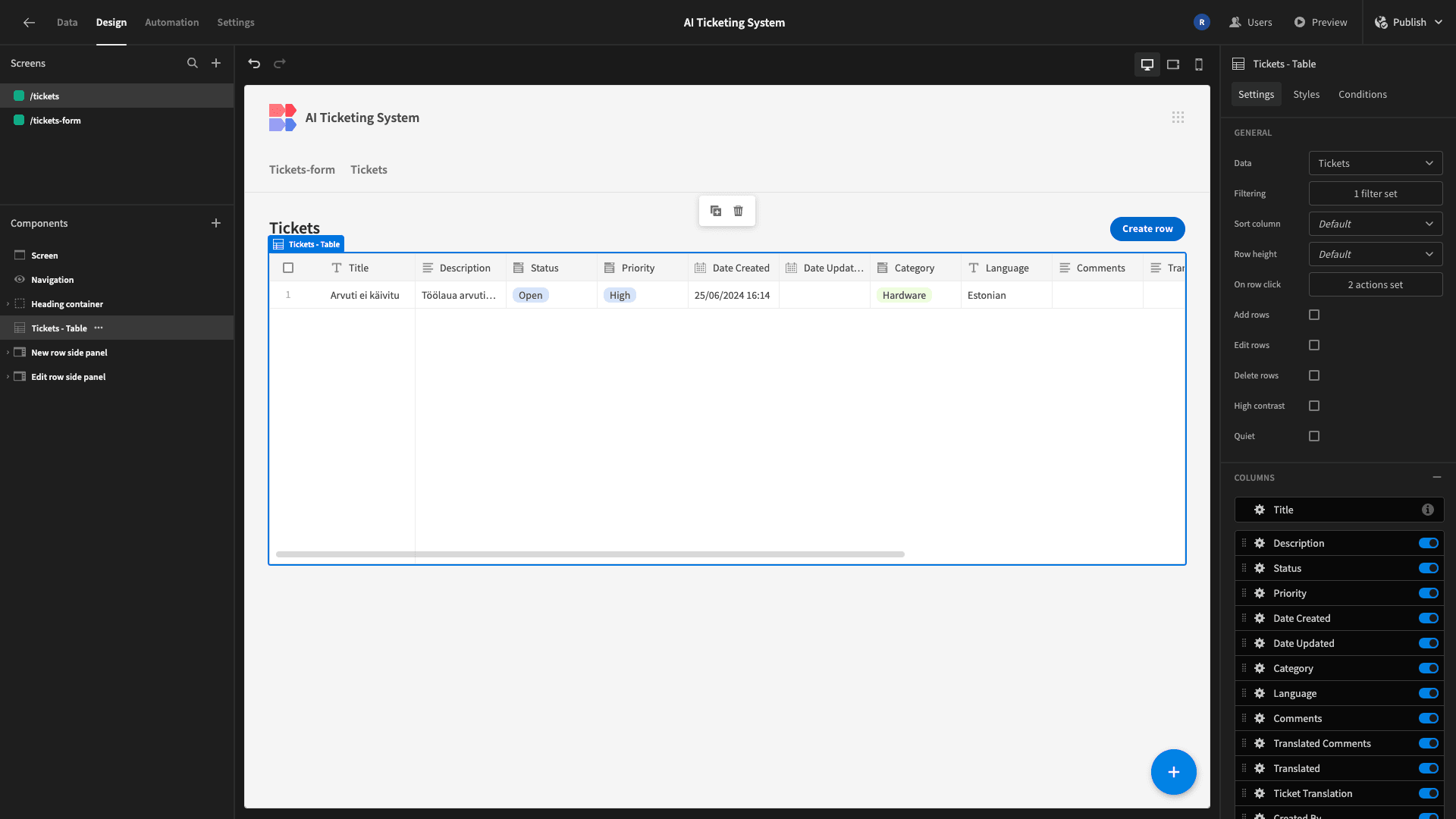Undo the last change
1456x819 pixels.
[254, 64]
